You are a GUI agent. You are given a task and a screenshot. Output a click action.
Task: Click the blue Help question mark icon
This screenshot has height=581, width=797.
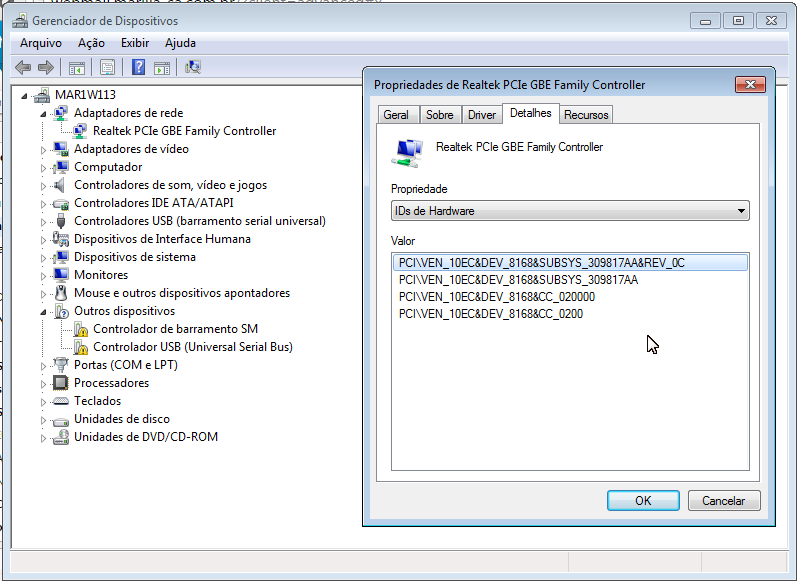[x=138, y=67]
